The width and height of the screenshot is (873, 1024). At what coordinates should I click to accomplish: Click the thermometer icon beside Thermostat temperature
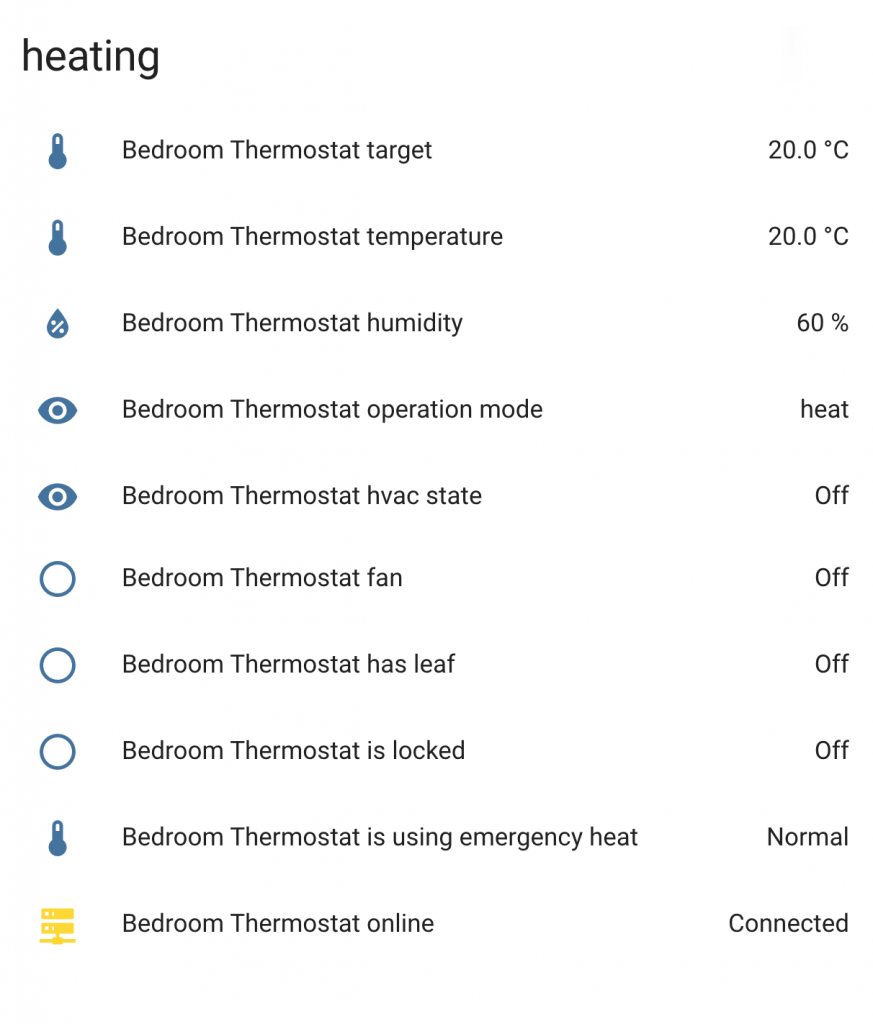coord(58,237)
